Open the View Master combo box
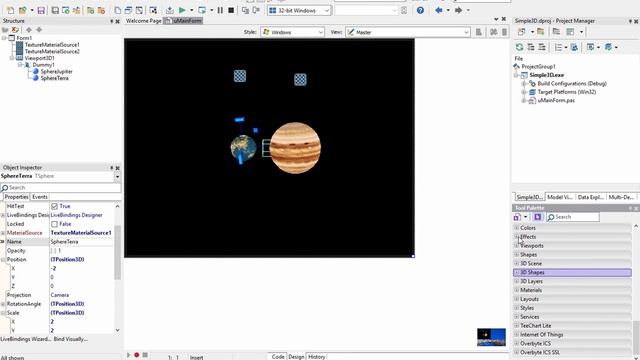640x360 pixels. 408,32
